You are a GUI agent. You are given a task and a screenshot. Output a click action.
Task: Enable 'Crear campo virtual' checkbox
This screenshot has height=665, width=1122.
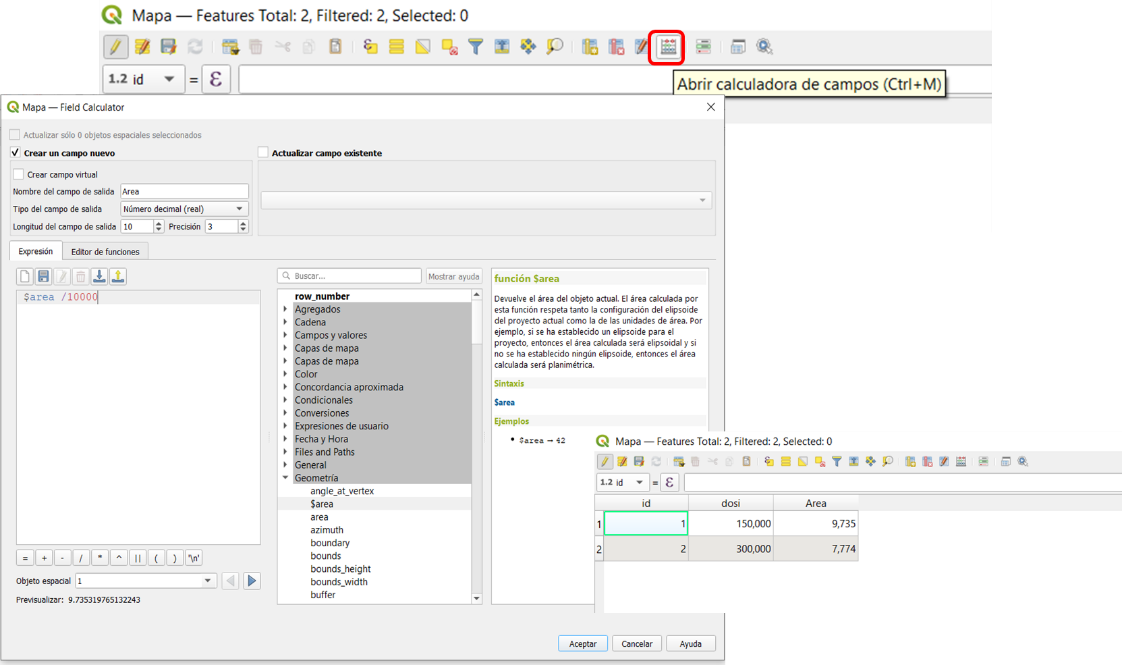click(19, 174)
